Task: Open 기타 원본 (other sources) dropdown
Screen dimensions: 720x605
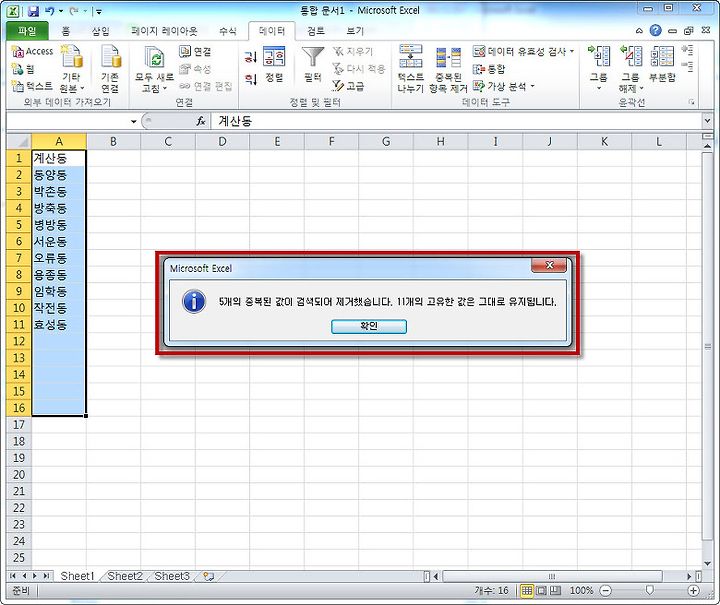Action: tap(72, 68)
